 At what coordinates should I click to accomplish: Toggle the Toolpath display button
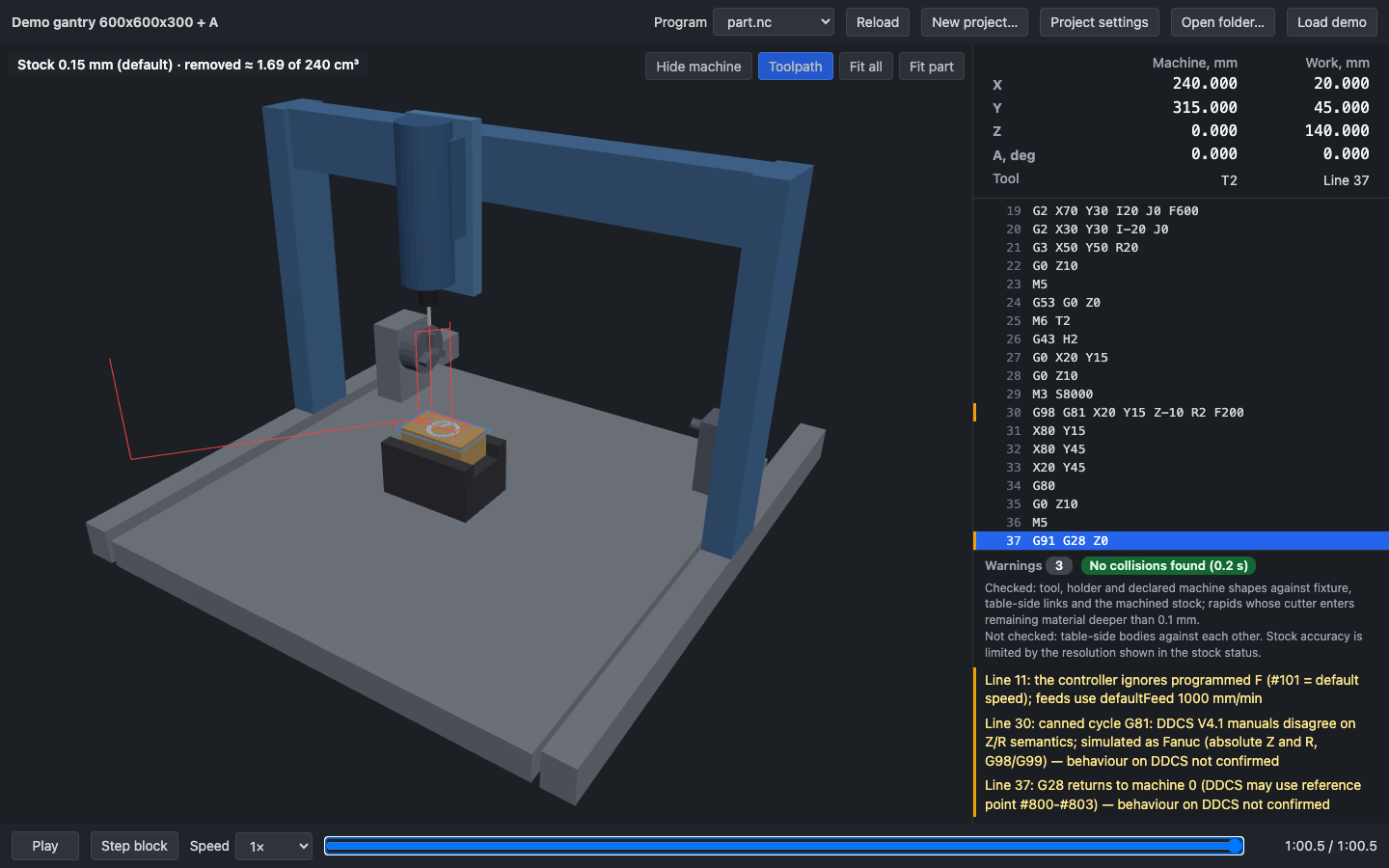pyautogui.click(x=795, y=67)
